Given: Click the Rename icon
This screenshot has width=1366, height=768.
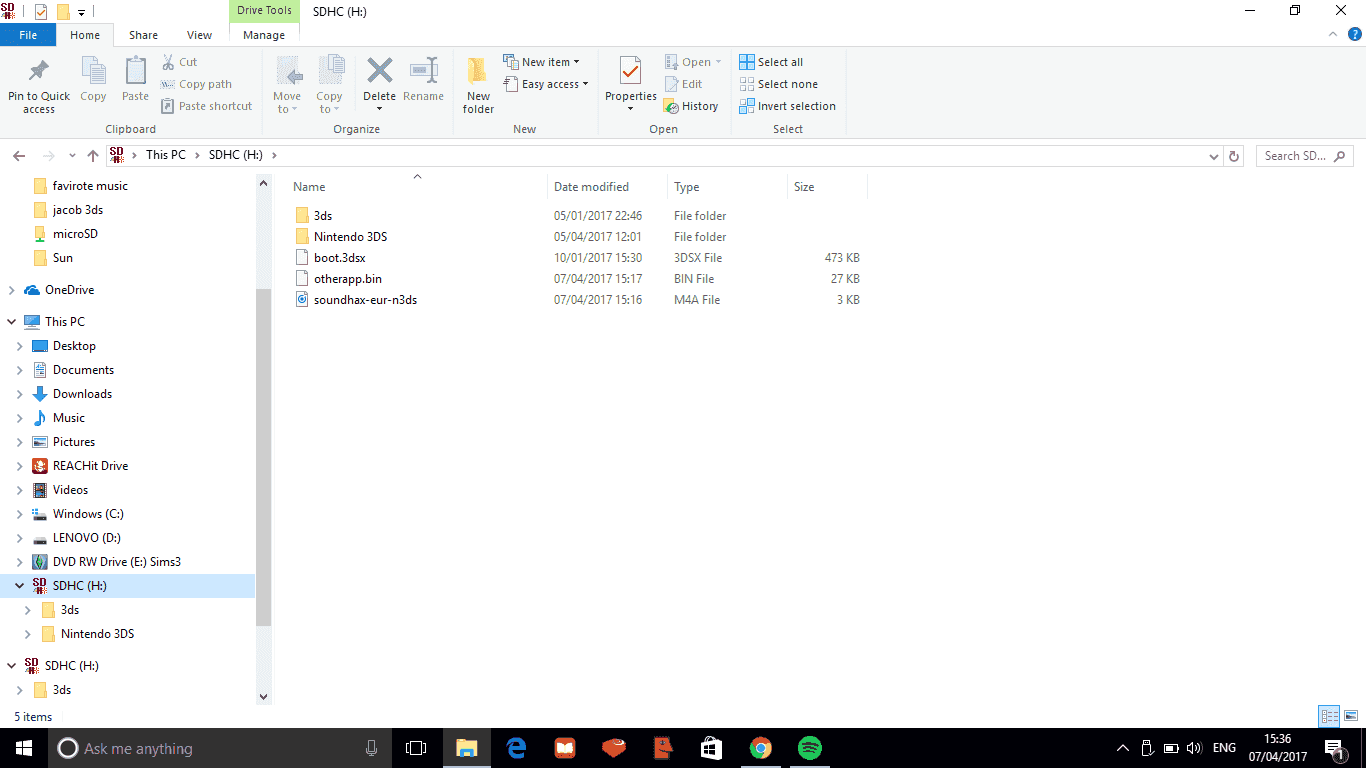Looking at the screenshot, I should (424, 71).
